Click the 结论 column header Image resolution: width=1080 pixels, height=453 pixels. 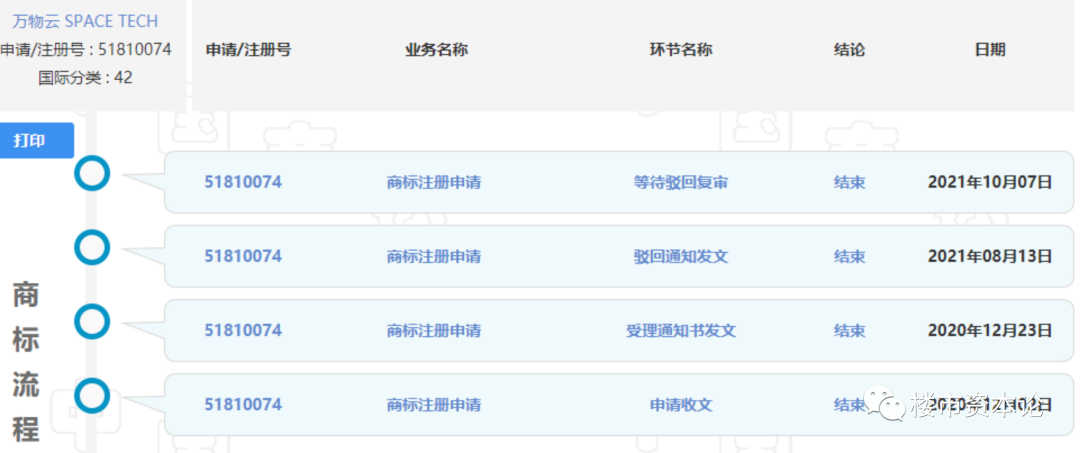(x=849, y=50)
